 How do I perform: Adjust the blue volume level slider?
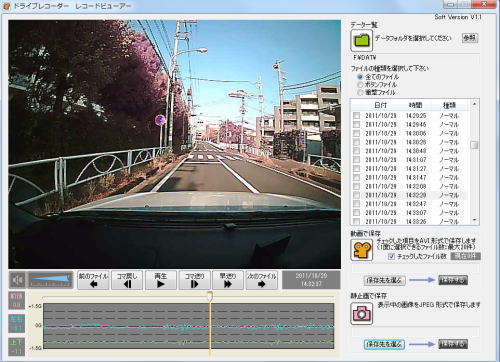(x=50, y=280)
